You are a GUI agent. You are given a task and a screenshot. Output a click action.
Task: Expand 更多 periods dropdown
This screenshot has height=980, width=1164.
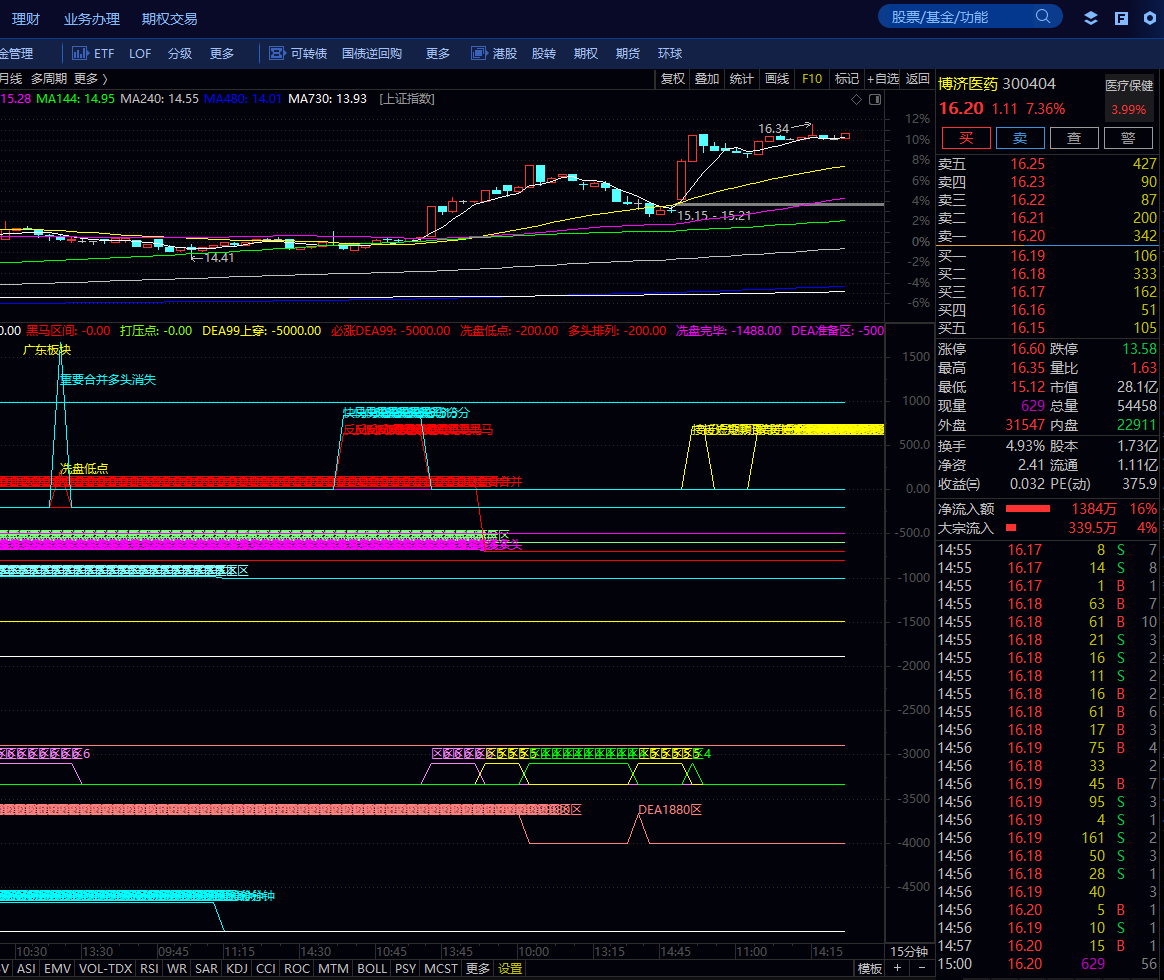click(91, 79)
